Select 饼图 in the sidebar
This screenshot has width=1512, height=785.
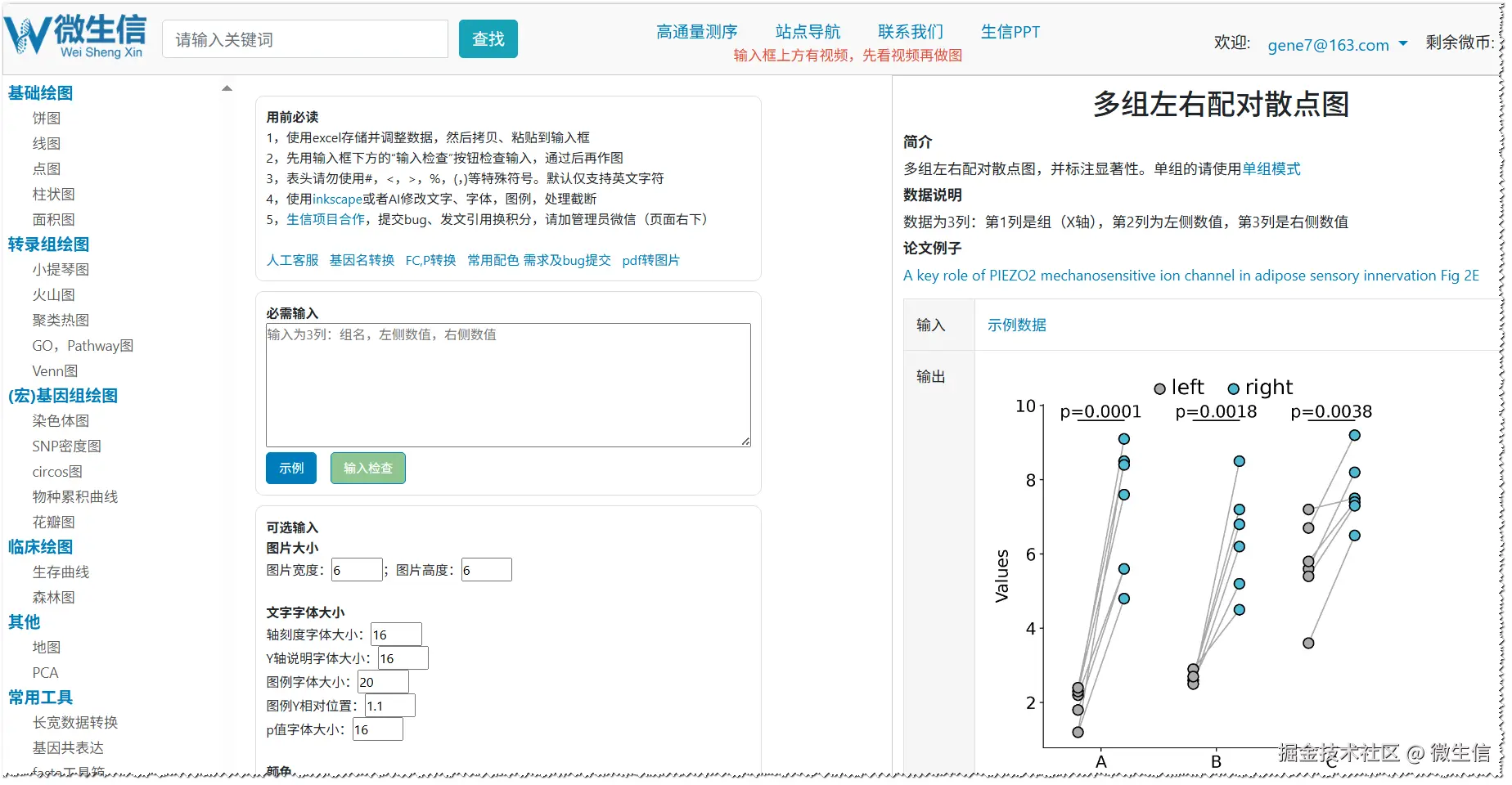[x=47, y=119]
